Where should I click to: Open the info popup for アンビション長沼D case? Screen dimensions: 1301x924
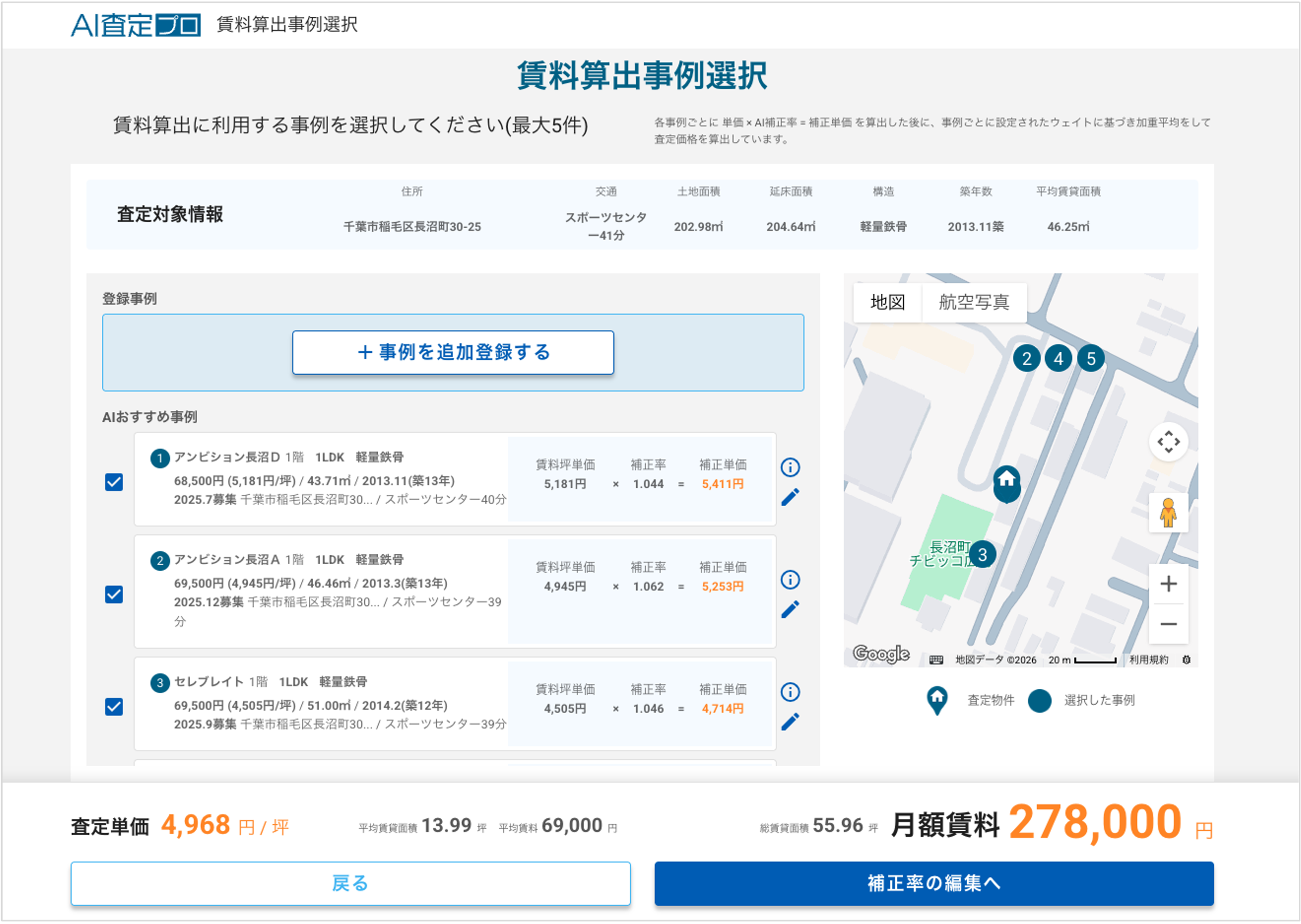point(790,467)
